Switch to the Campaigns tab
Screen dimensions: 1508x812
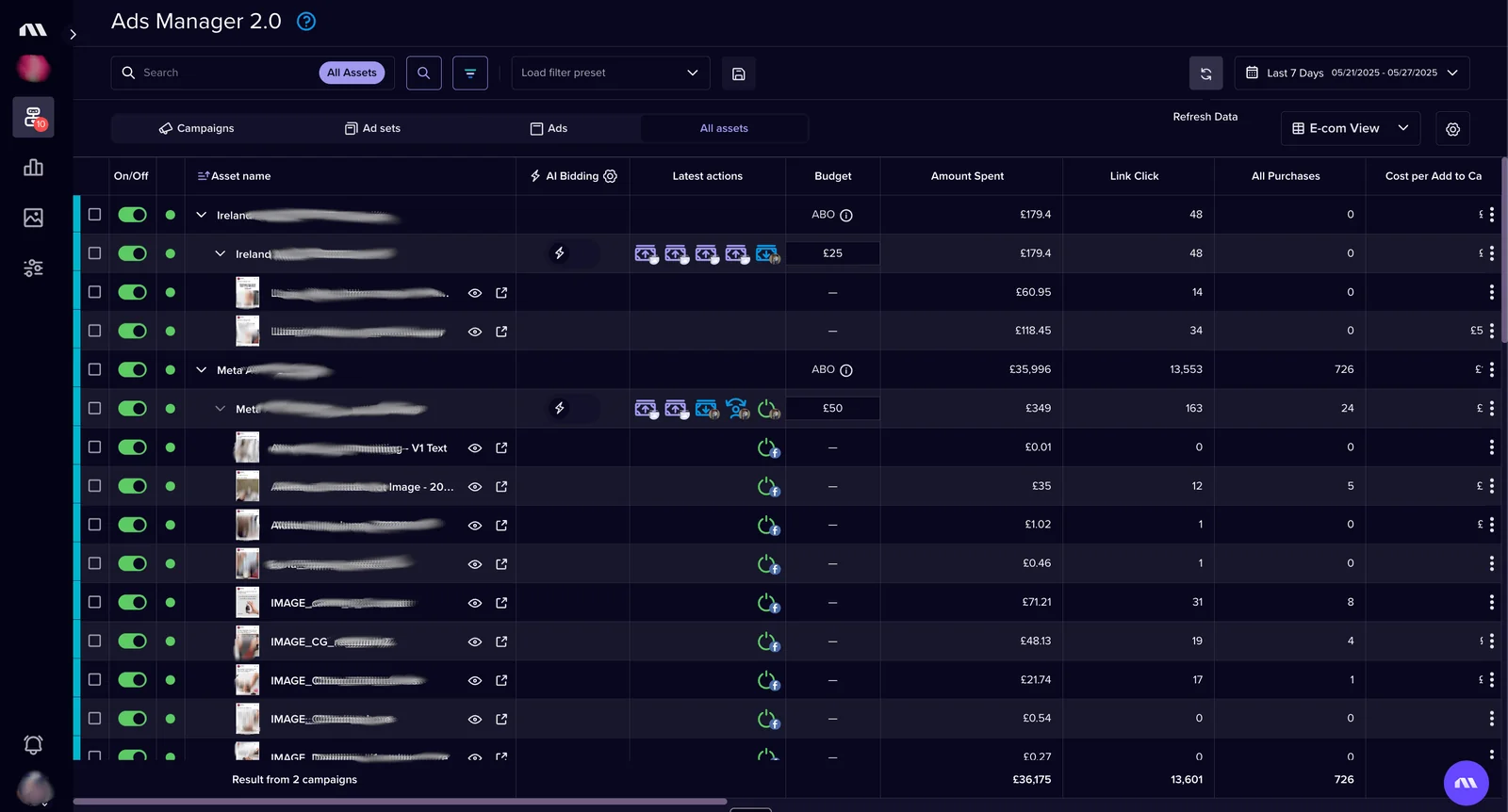pyautogui.click(x=197, y=128)
